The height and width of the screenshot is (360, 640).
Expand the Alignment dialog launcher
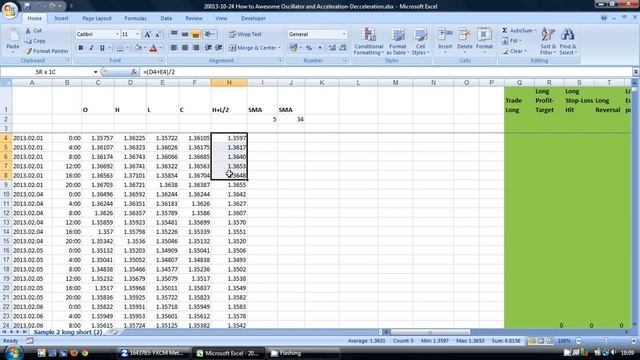(280, 60)
